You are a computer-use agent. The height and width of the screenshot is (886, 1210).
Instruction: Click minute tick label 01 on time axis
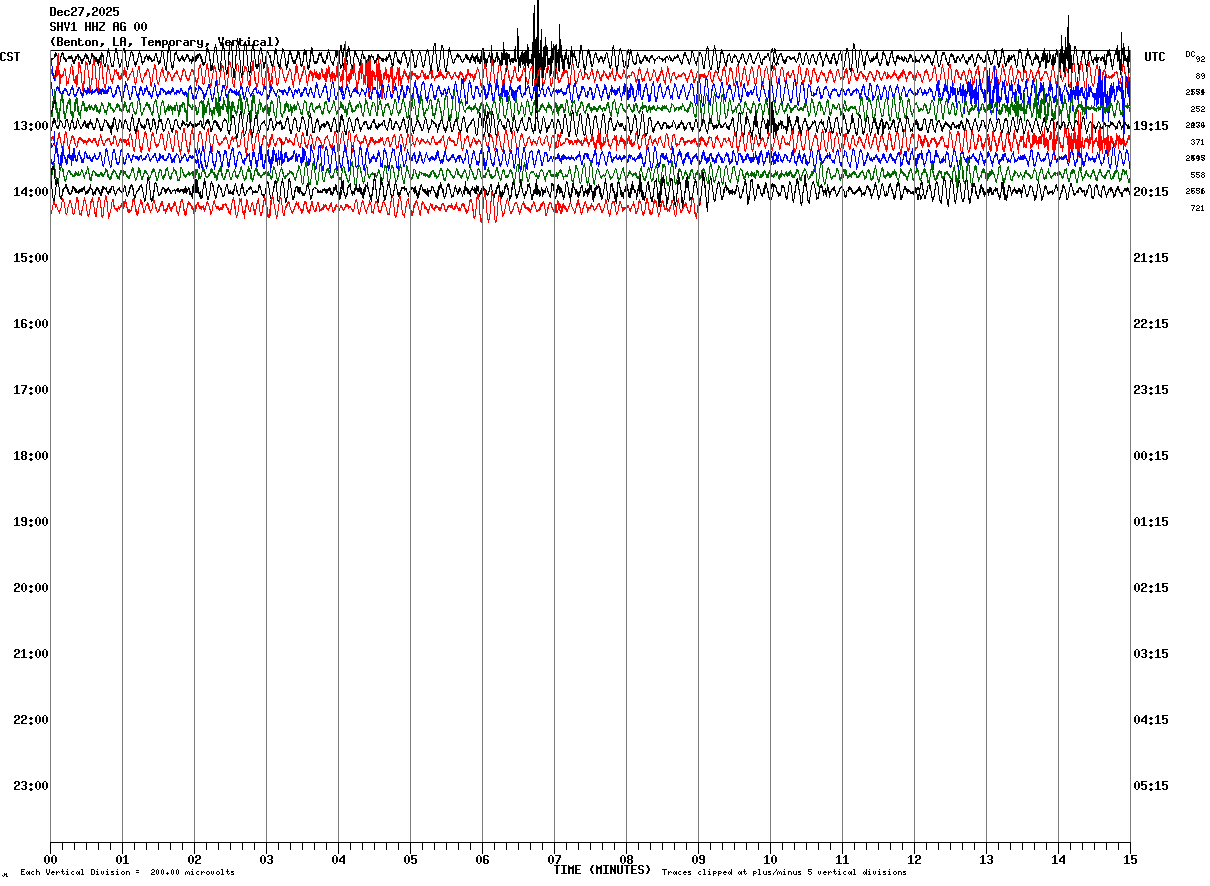122,860
